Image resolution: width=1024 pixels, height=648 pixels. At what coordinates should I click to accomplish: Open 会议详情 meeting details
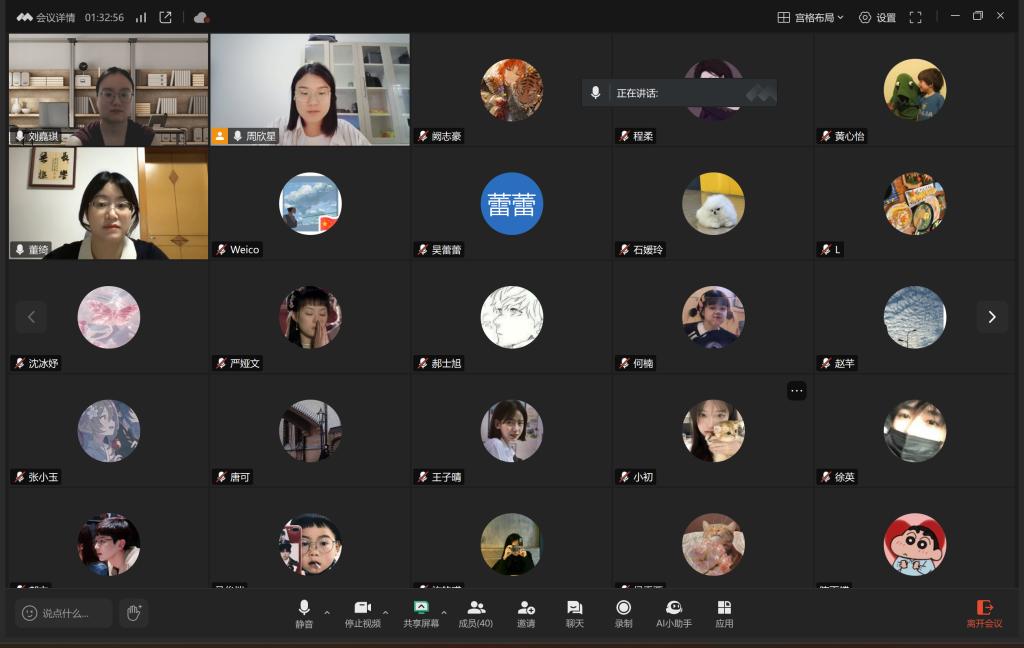click(x=49, y=17)
